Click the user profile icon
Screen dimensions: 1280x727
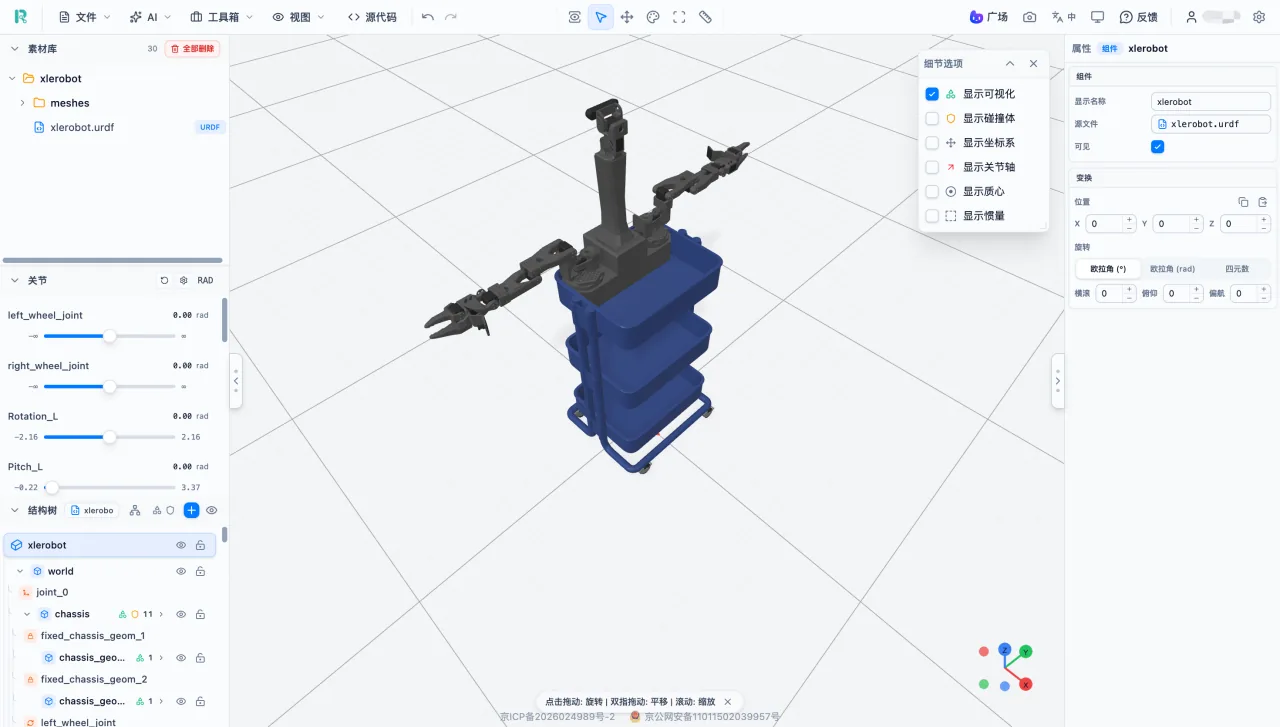click(x=1191, y=17)
